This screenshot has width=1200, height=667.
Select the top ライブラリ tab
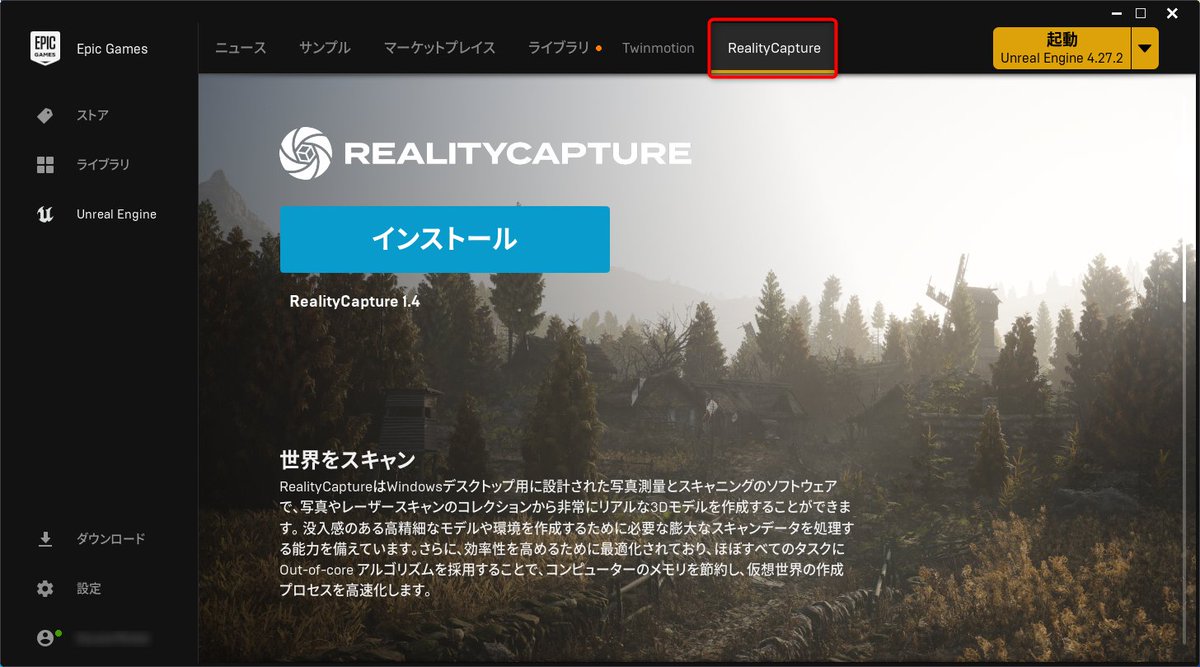[559, 48]
